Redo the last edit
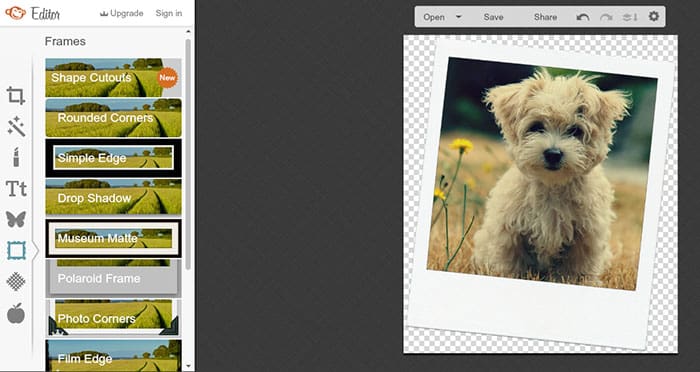700x372 pixels. click(606, 17)
